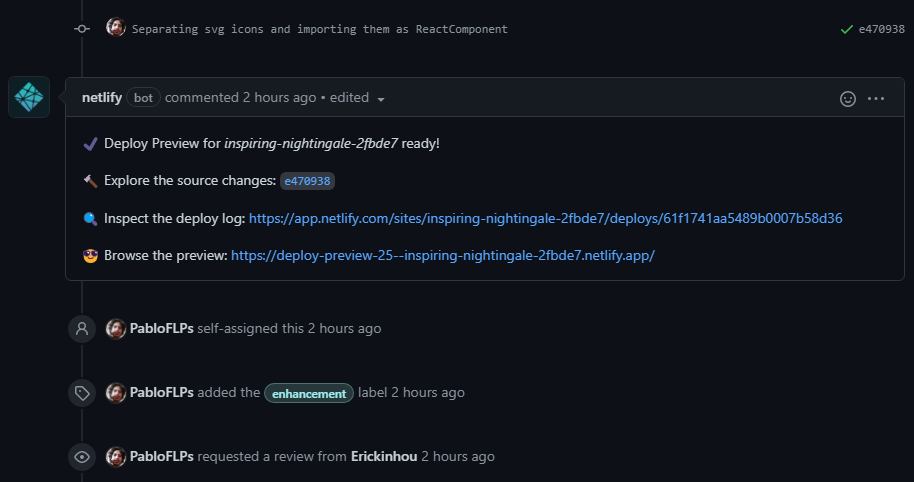The width and height of the screenshot is (914, 482).
Task: Open PabloFLPs name in self-assigned event
Action: (x=161, y=328)
